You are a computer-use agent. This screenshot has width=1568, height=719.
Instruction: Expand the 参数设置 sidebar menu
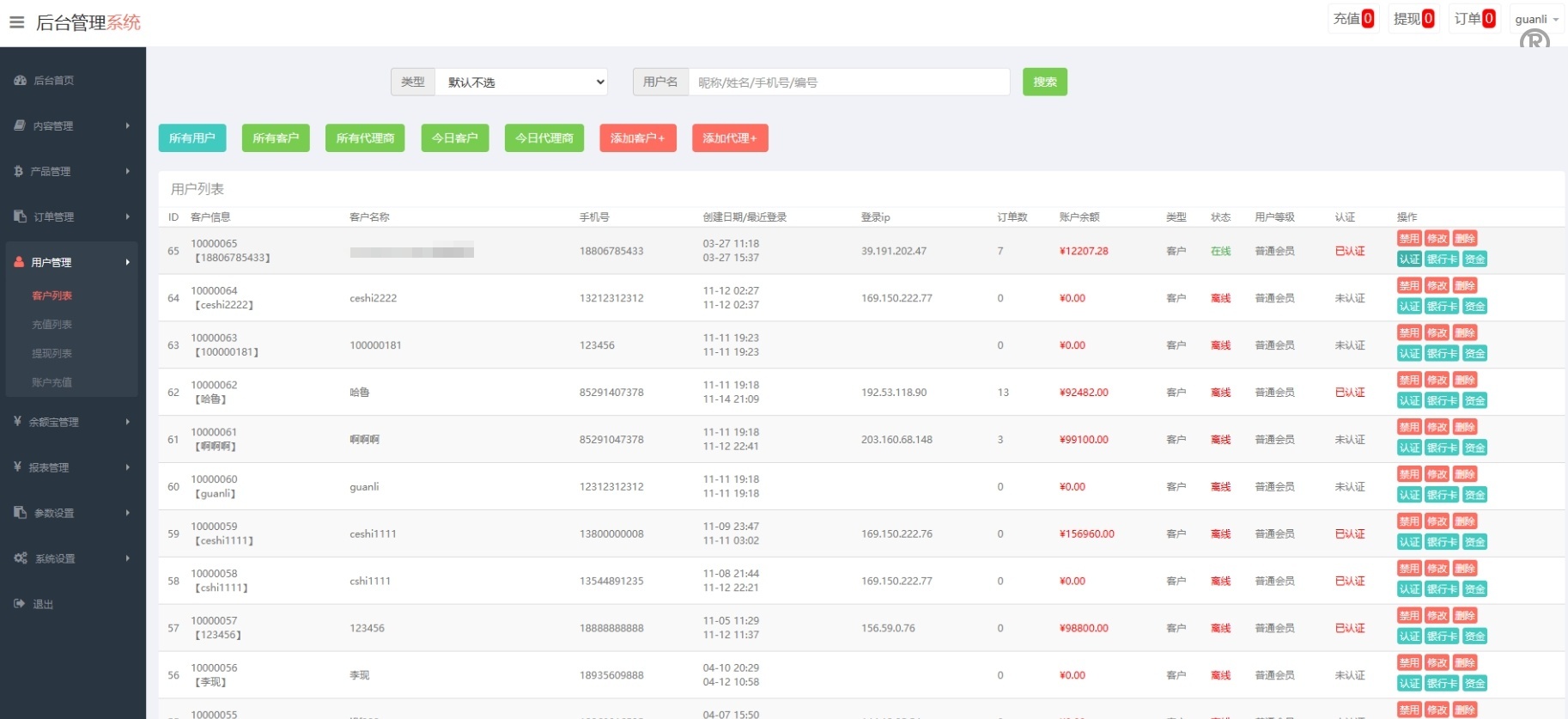[72, 513]
